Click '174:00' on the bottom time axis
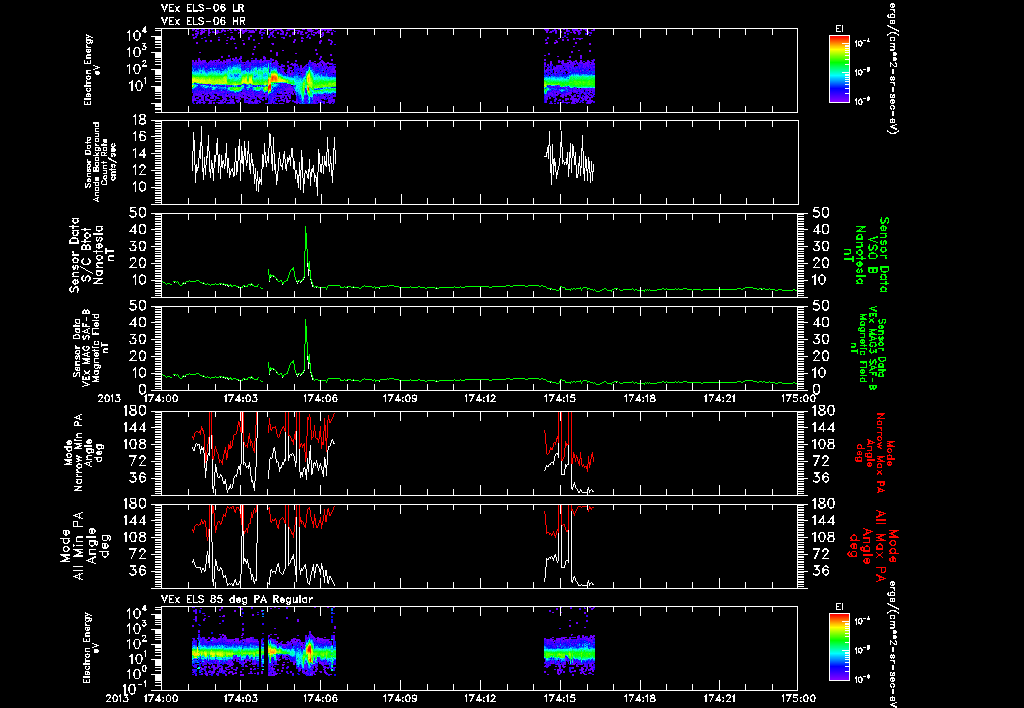Viewport: 1024px width, 708px height. 161,698
